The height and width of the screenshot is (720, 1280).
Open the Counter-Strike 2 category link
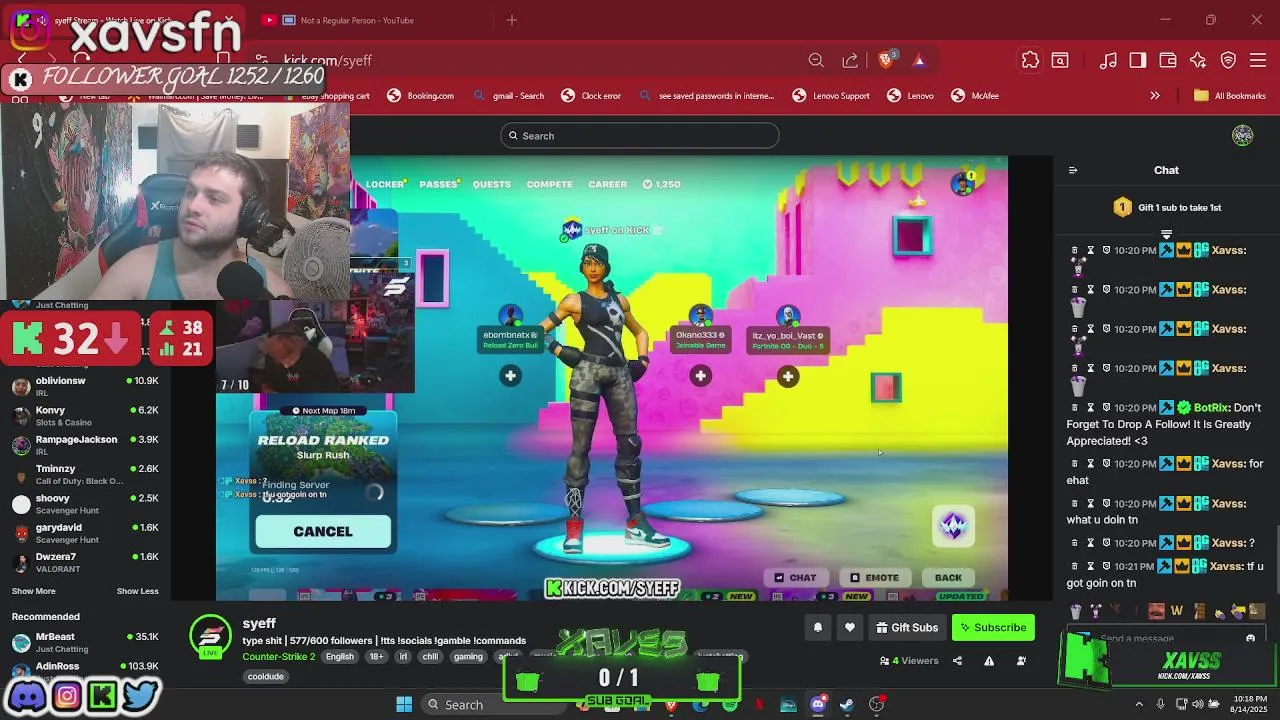click(279, 657)
